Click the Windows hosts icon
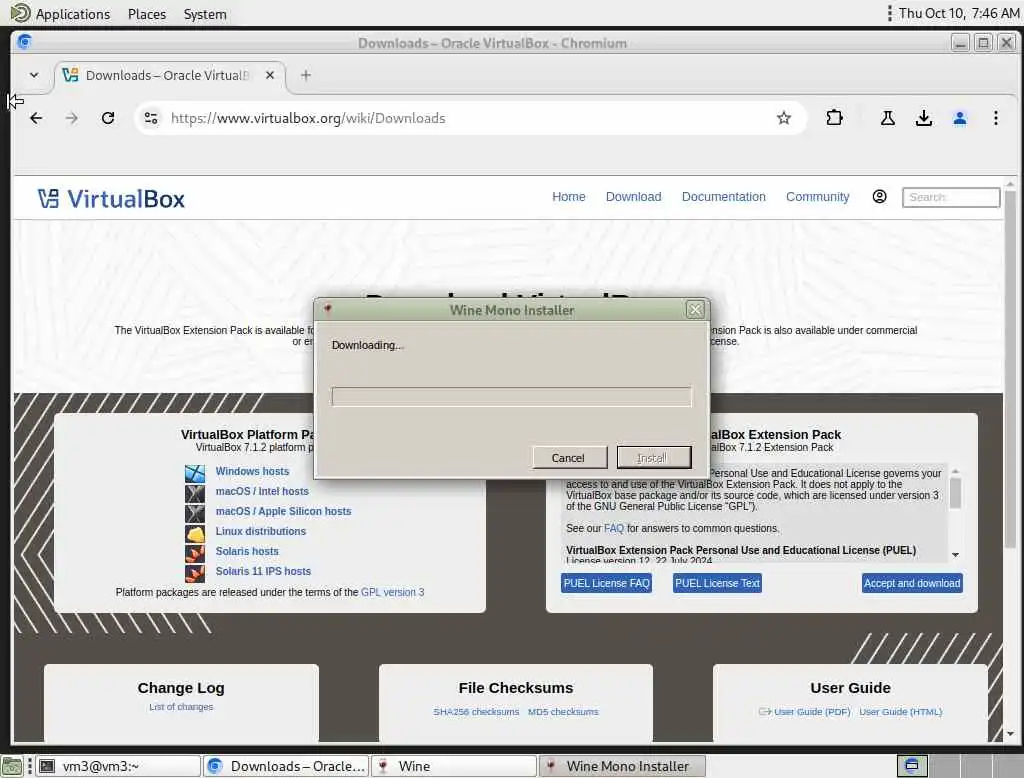This screenshot has width=1024, height=778. coord(195,472)
